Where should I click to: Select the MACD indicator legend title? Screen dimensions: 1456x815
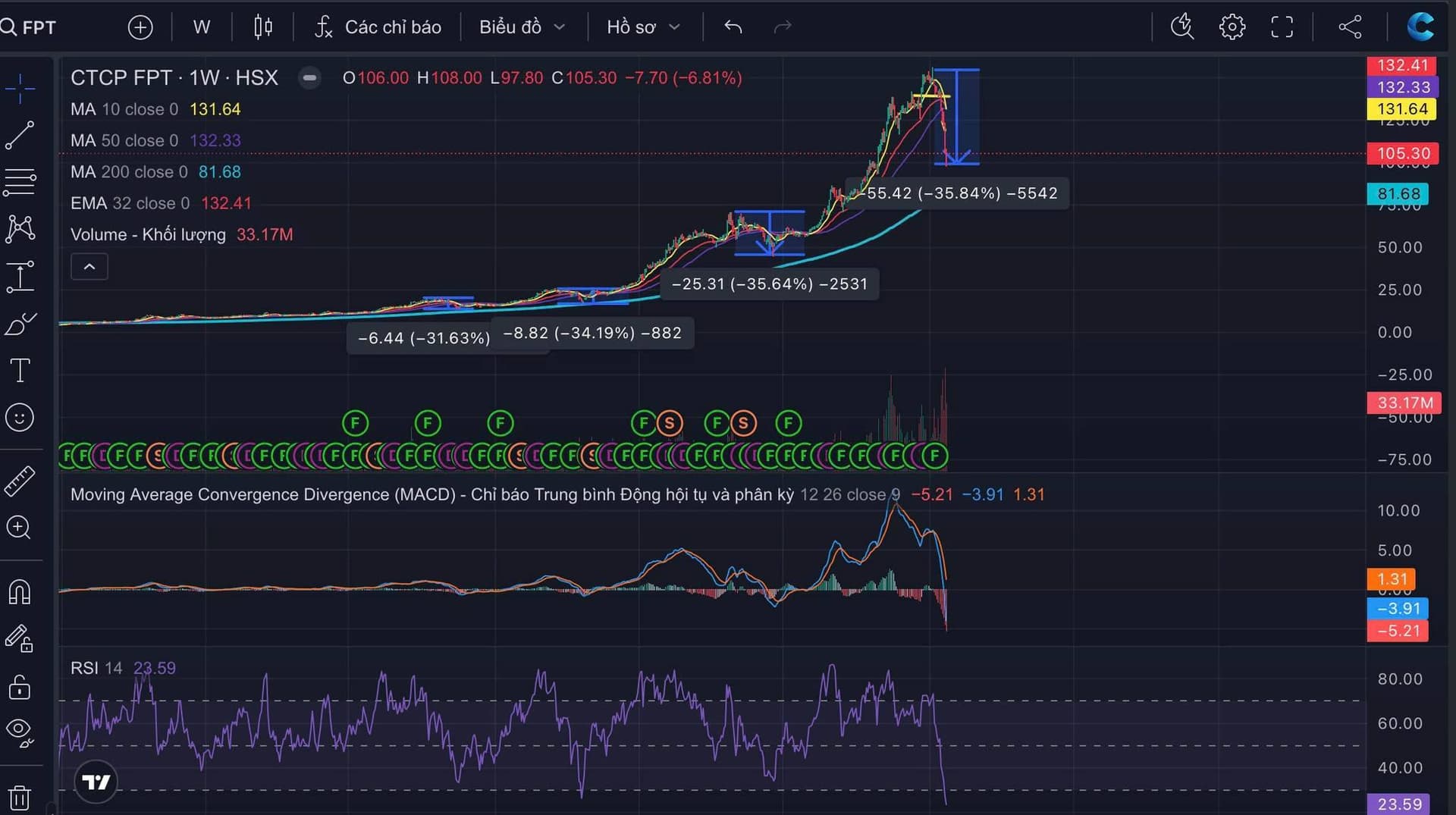pos(432,494)
